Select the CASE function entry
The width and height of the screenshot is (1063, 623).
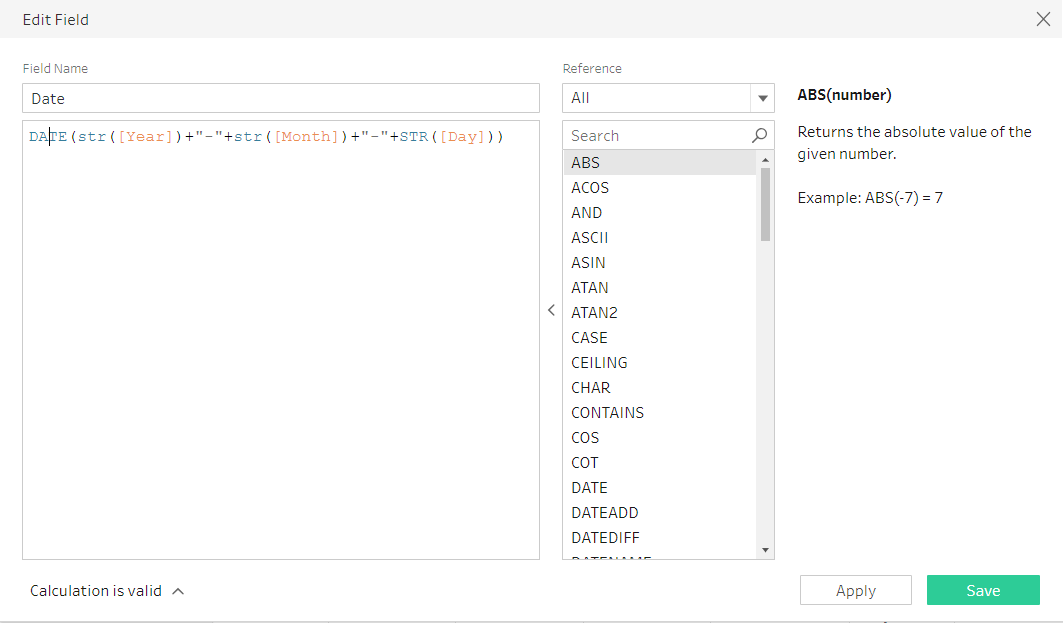point(589,338)
